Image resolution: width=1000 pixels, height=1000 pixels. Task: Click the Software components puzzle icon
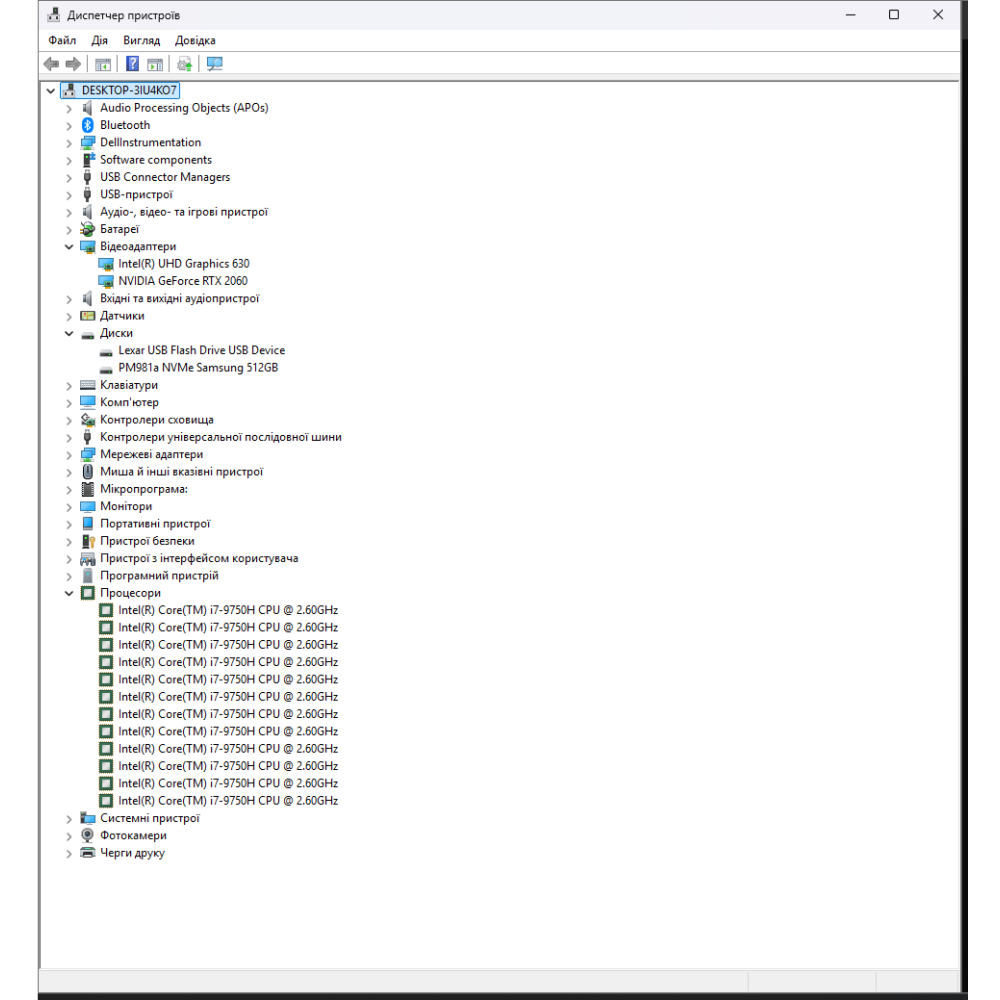[x=88, y=159]
